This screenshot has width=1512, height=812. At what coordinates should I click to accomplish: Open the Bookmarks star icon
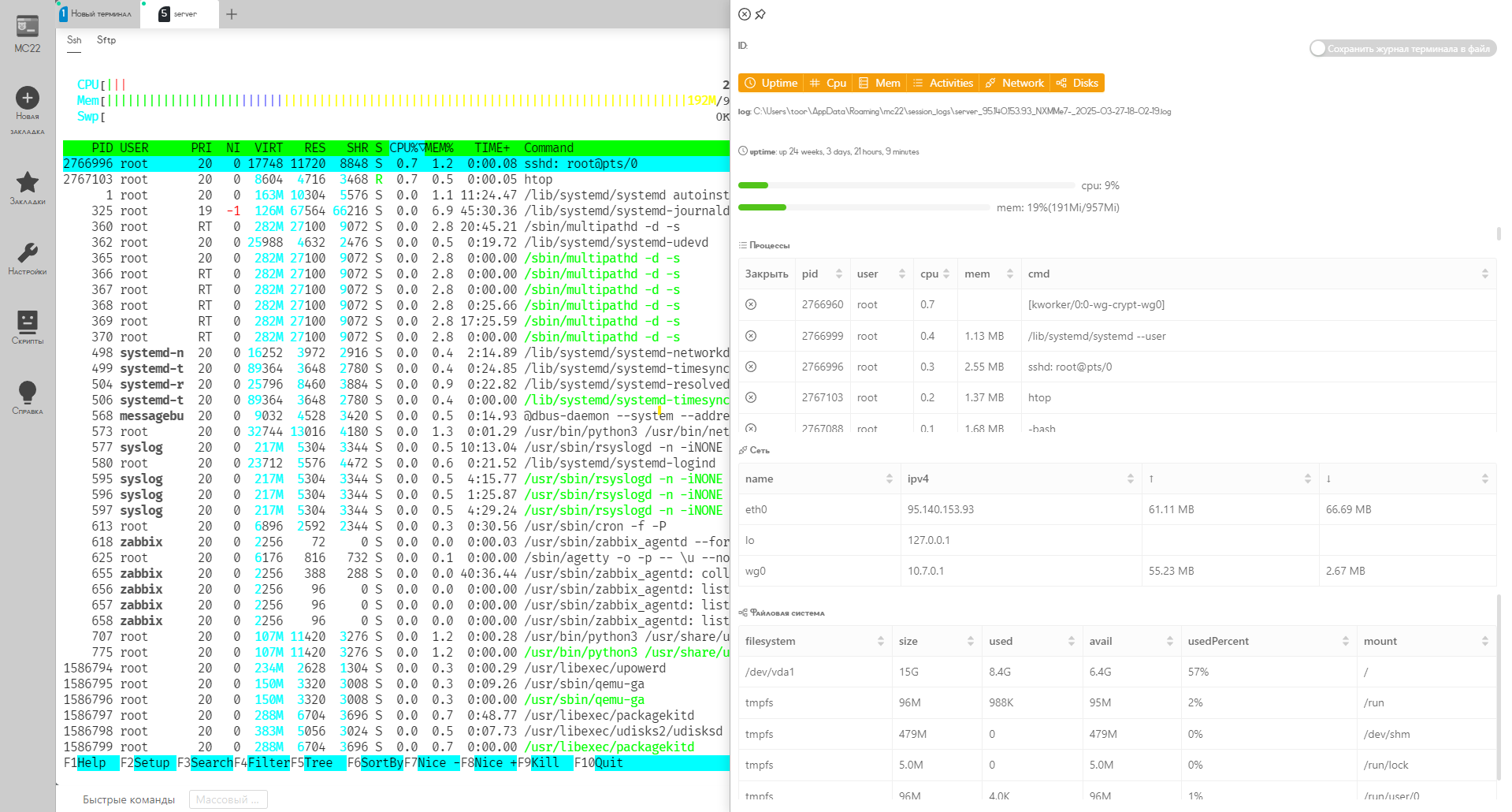(28, 183)
